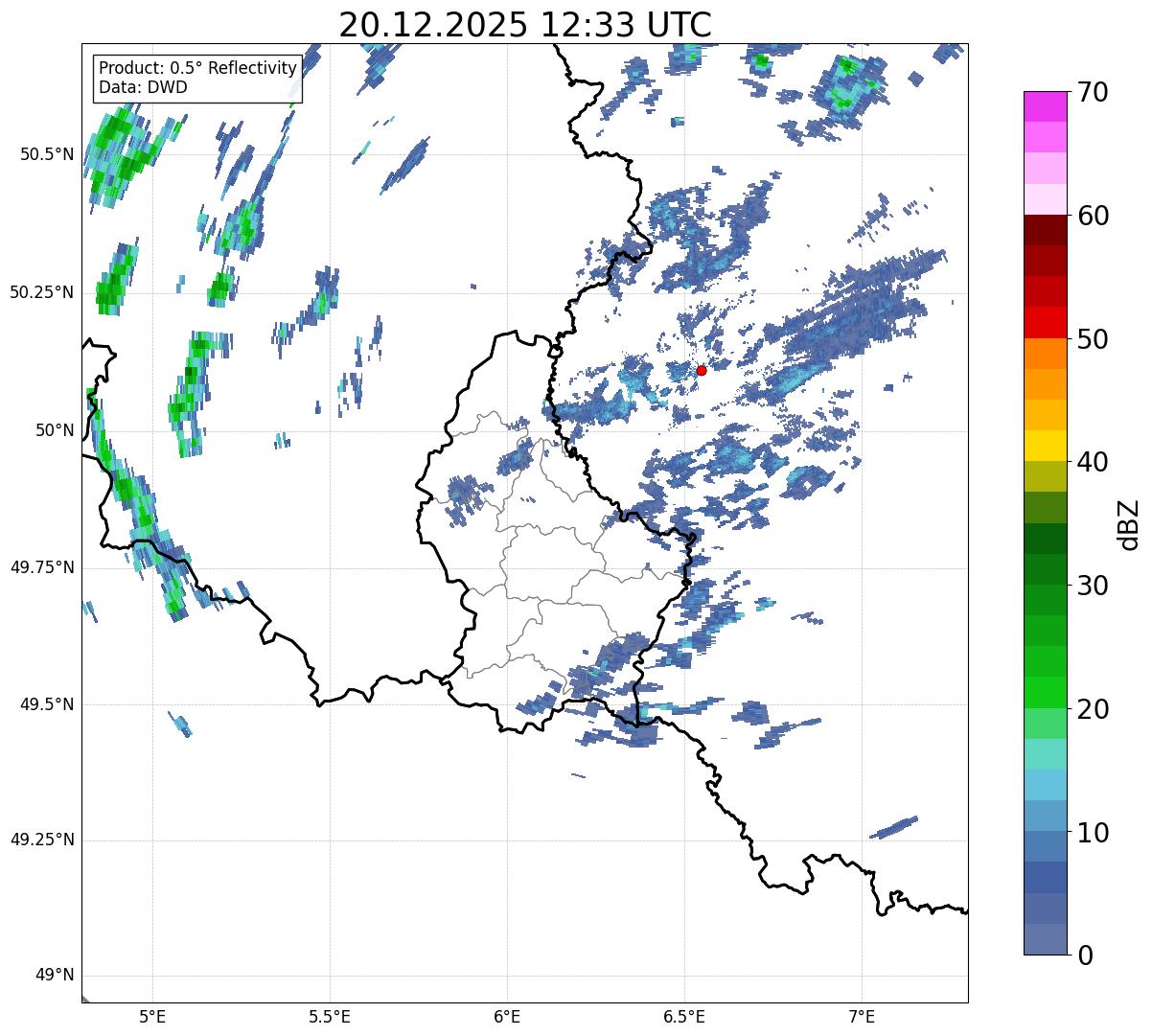The height and width of the screenshot is (1036, 1152).
Task: Click the 50.25°N latitude label
Action: 41,292
